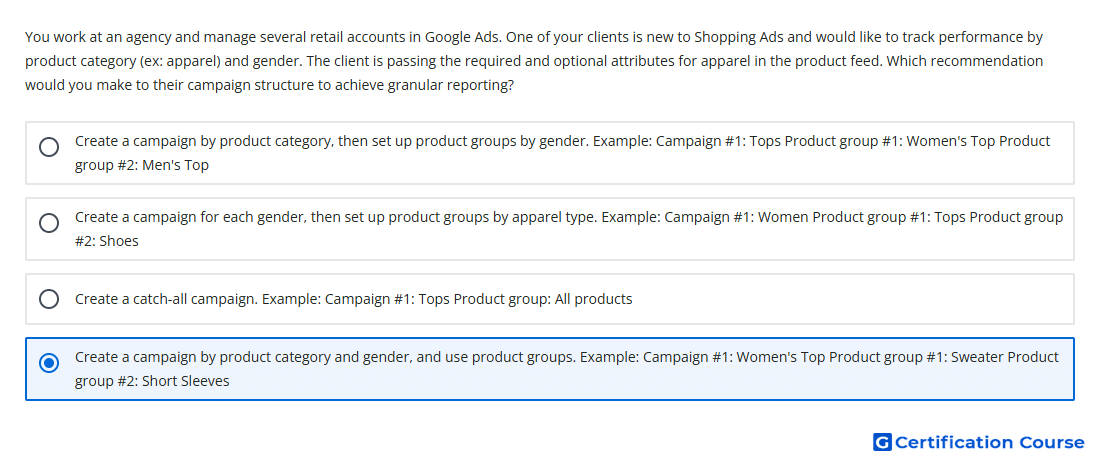The width and height of the screenshot is (1100, 461).
Task: Click answer text 'Create a campaign for each gender'
Action: point(190,218)
